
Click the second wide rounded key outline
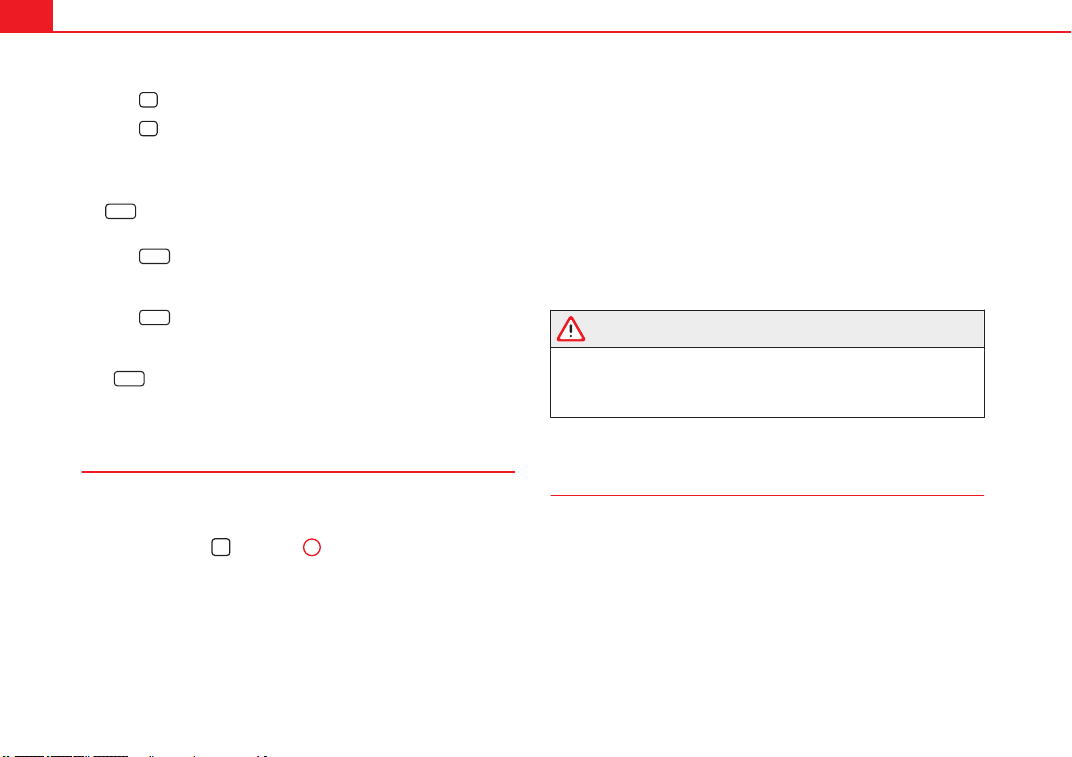(x=155, y=256)
